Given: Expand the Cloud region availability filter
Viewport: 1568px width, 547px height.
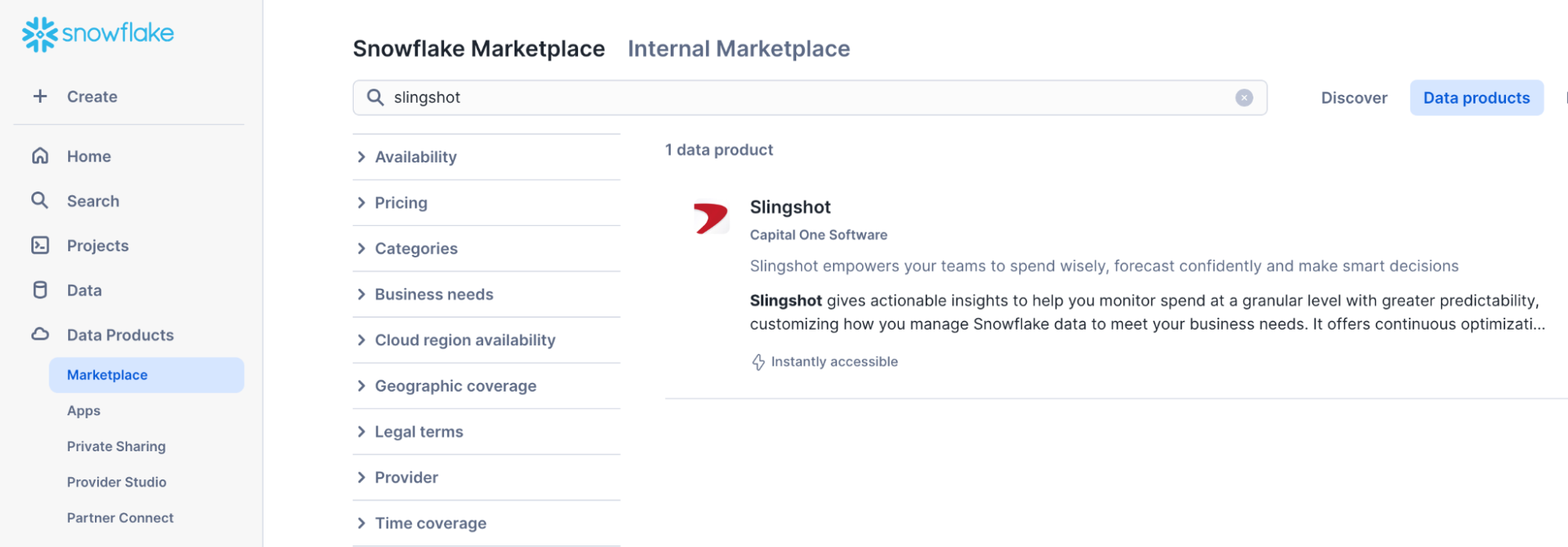Looking at the screenshot, I should pyautogui.click(x=486, y=341).
